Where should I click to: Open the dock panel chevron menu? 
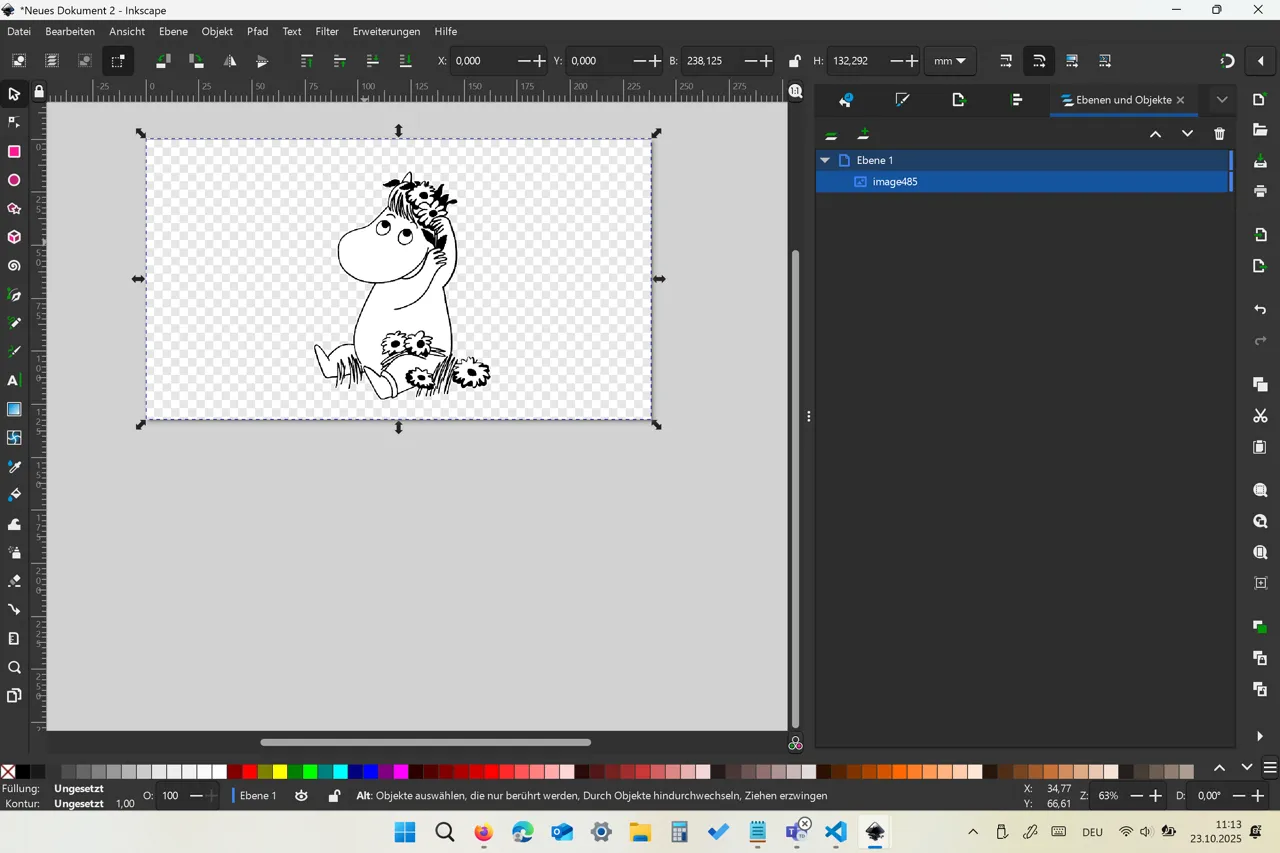point(1222,100)
